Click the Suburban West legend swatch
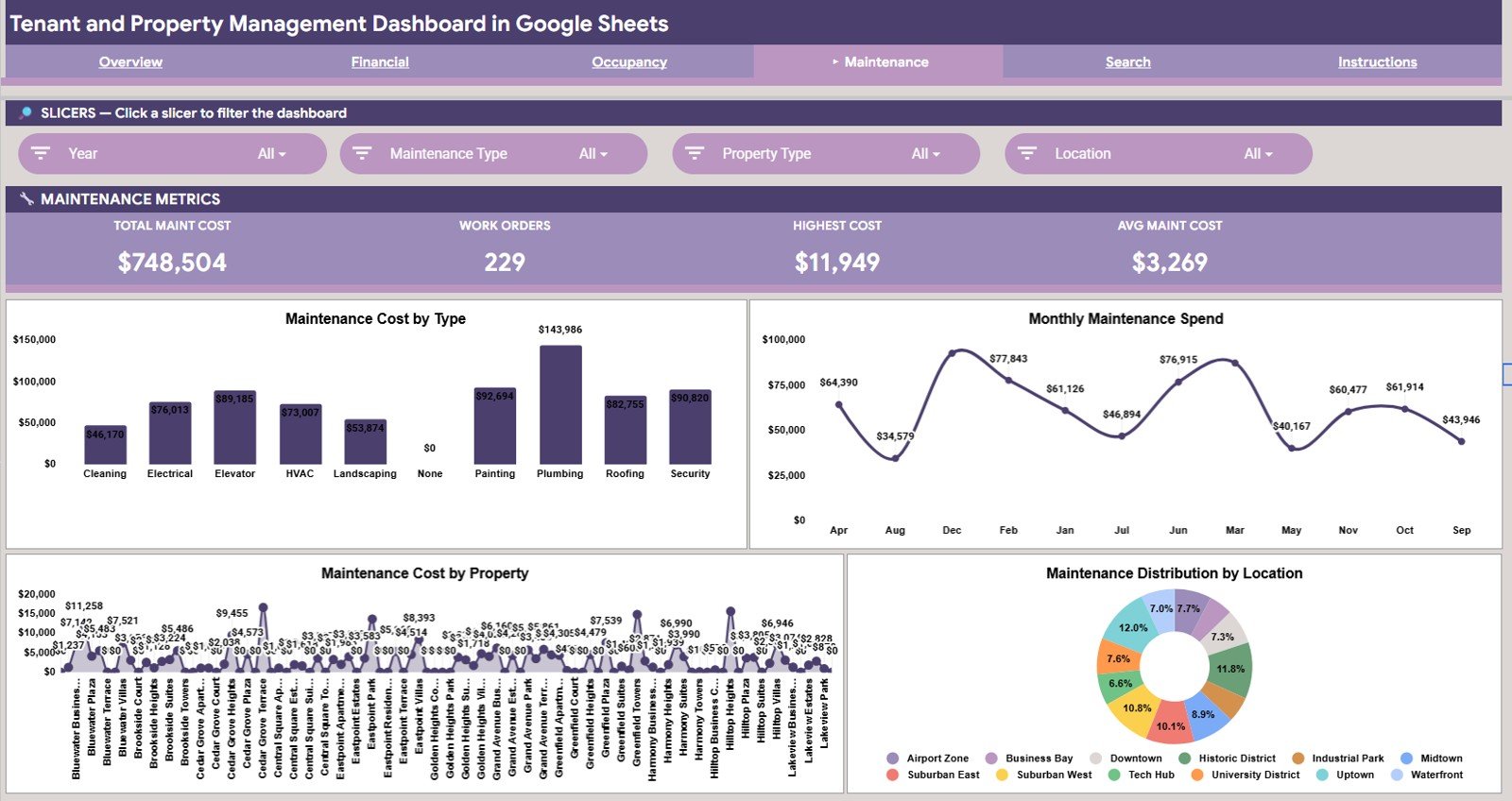 (x=1002, y=775)
